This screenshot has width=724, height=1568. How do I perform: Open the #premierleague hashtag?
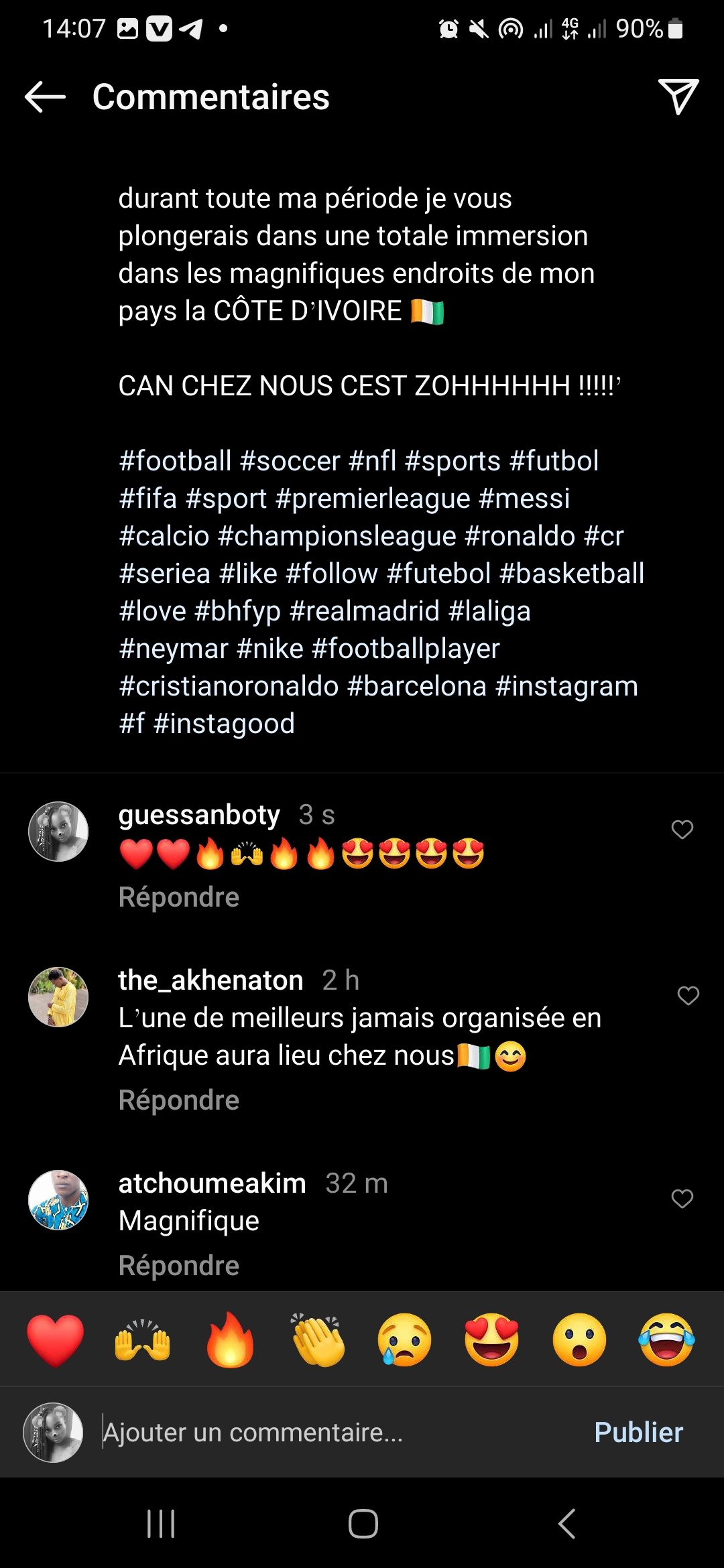(x=372, y=499)
